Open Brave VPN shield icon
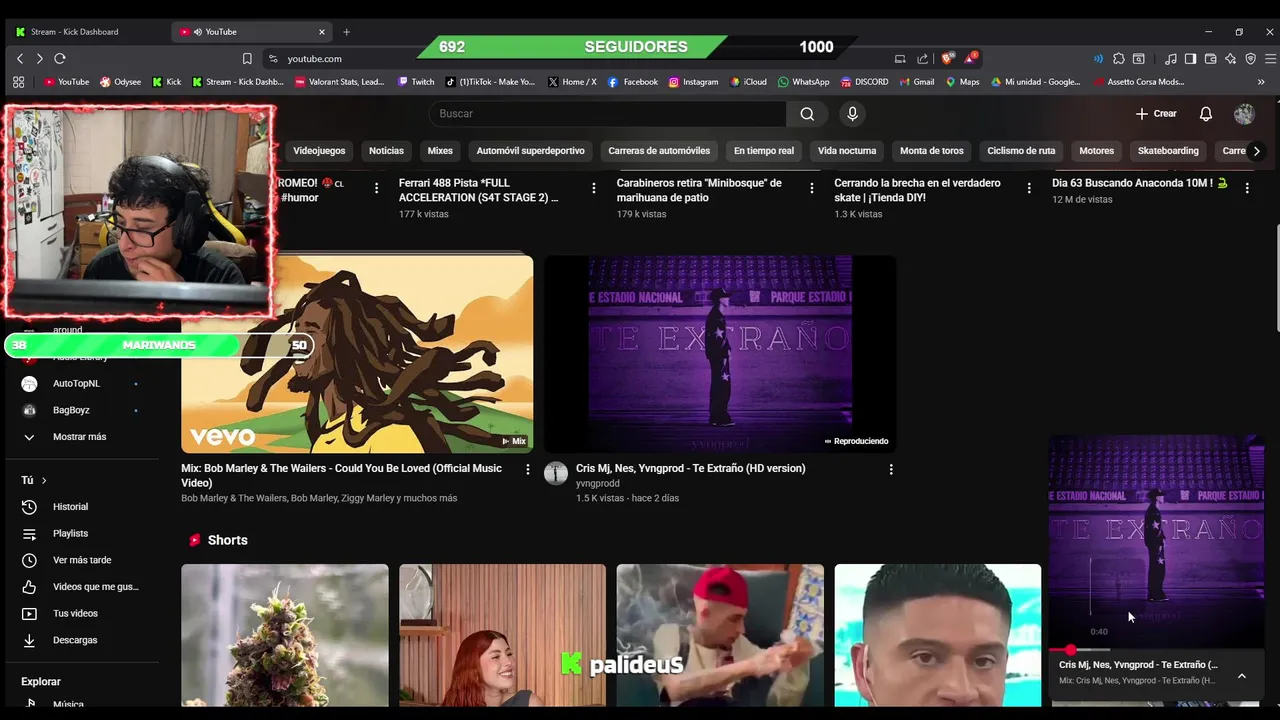The height and width of the screenshot is (720, 1280). click(x=1250, y=59)
